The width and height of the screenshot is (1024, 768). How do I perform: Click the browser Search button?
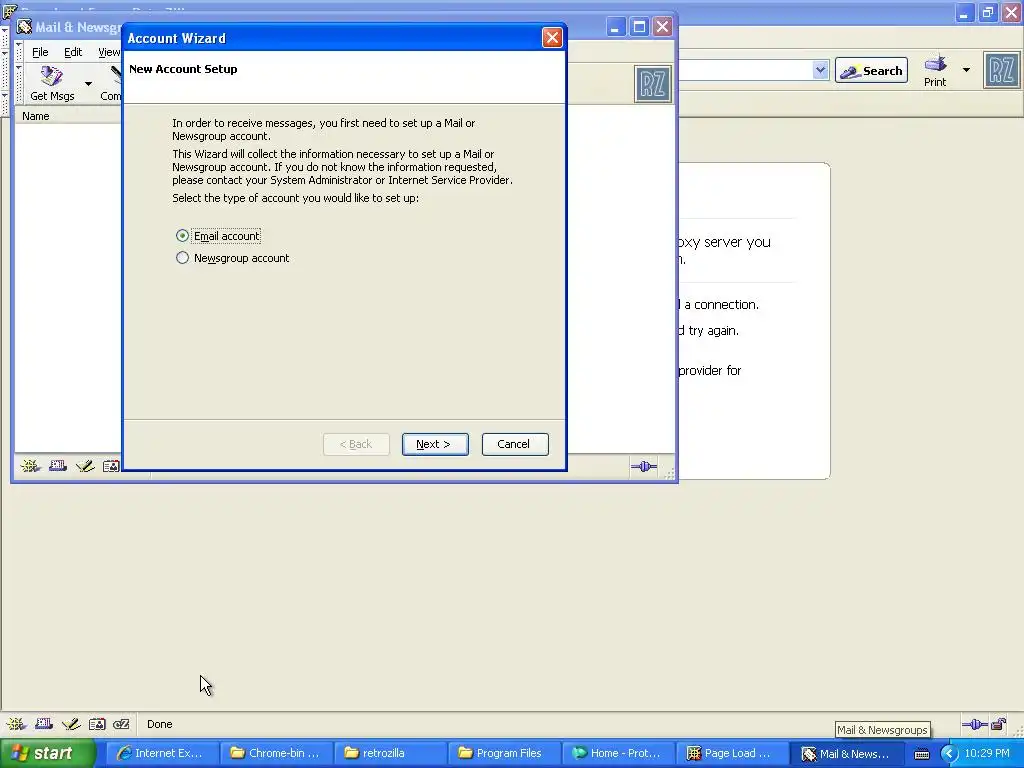(871, 71)
